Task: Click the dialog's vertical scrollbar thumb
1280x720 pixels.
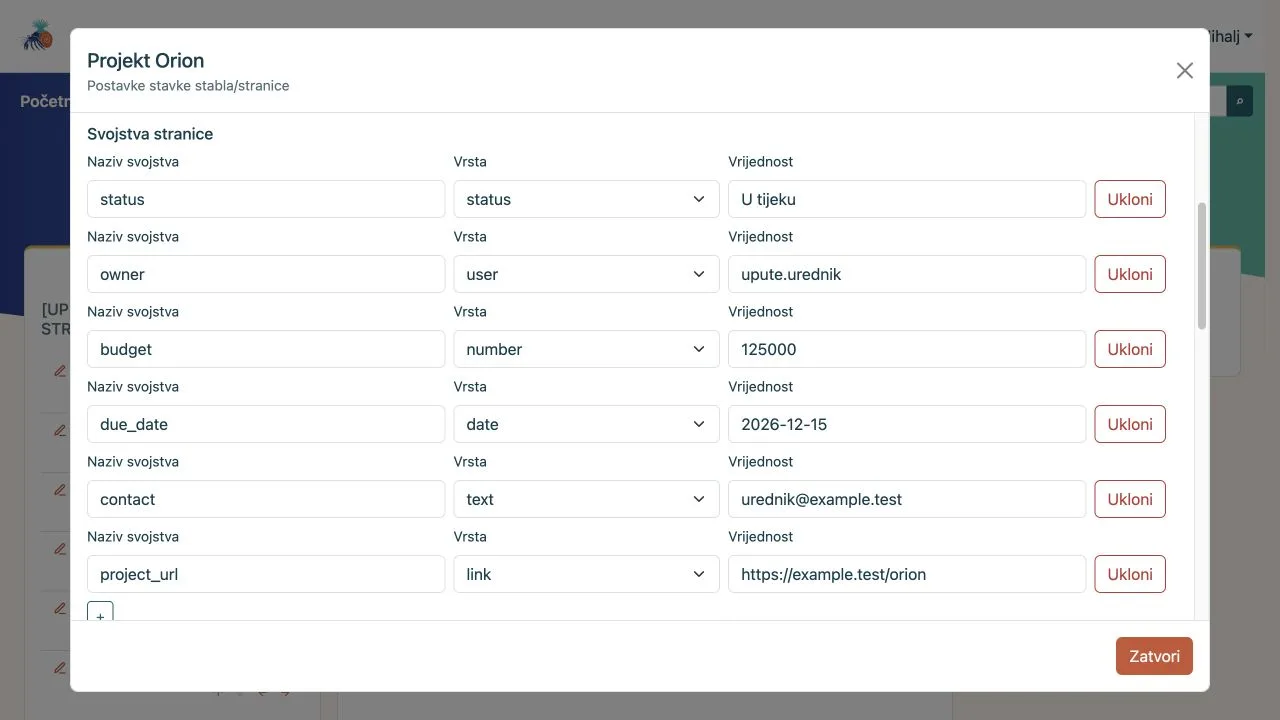Action: click(1202, 265)
